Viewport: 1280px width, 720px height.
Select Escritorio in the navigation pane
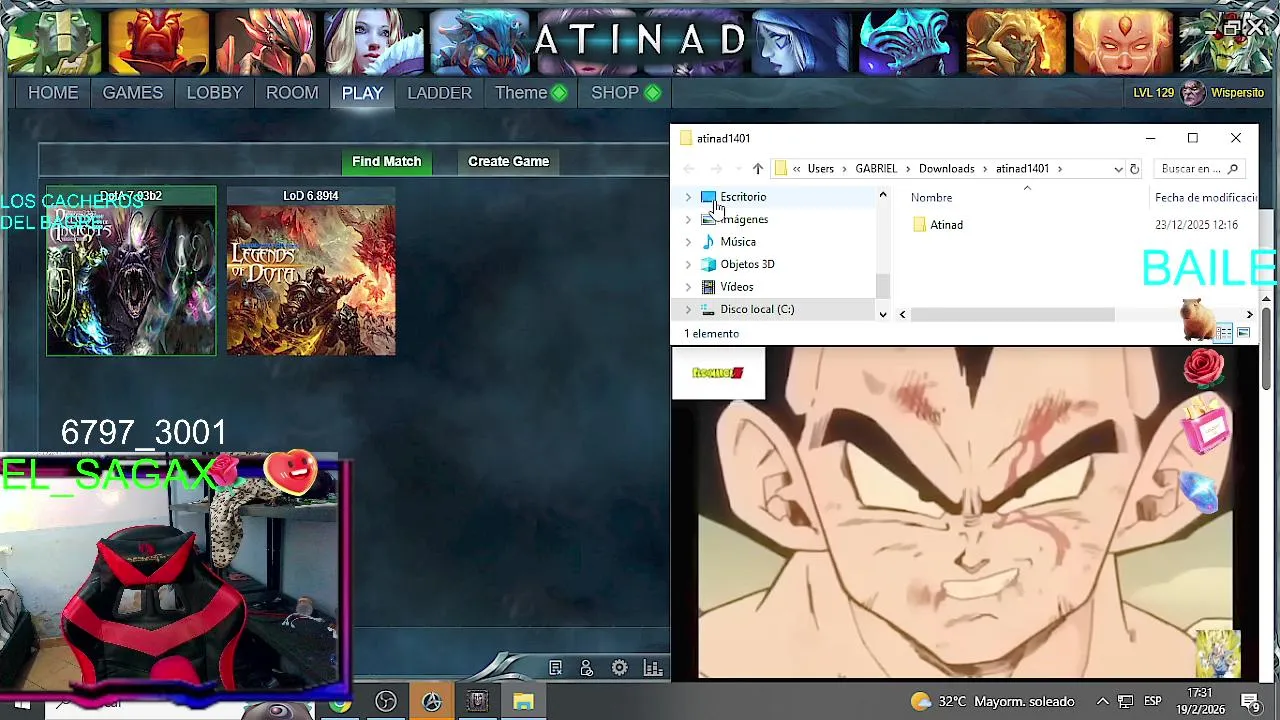(743, 197)
